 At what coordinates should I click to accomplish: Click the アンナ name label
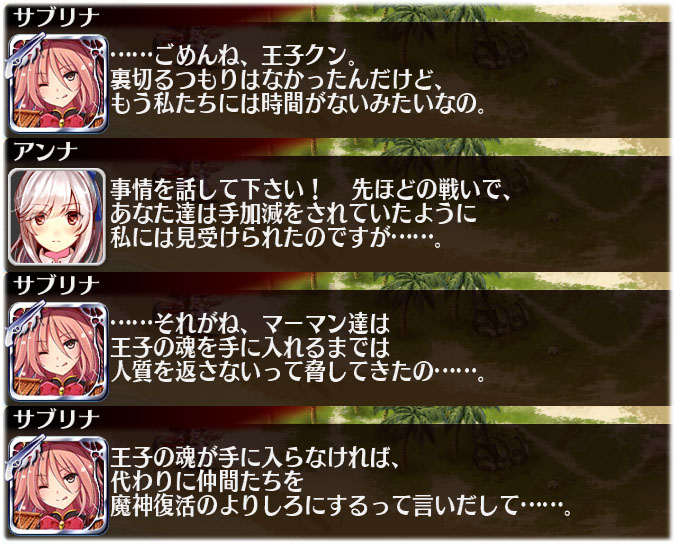[x=45, y=151]
